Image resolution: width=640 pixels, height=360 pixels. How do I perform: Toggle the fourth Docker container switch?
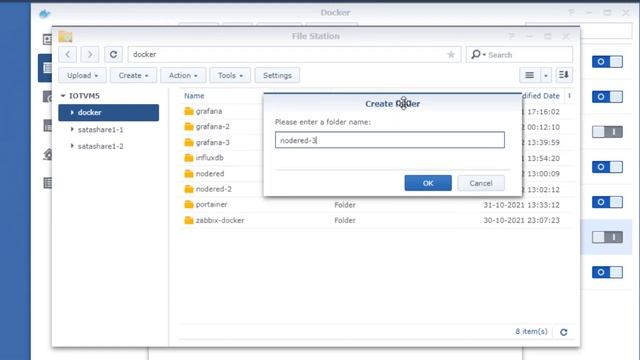coord(607,167)
